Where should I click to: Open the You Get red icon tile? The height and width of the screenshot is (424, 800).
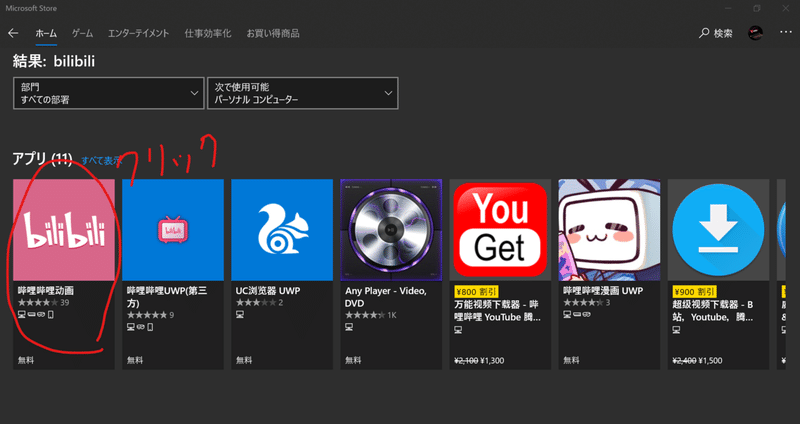[500, 230]
